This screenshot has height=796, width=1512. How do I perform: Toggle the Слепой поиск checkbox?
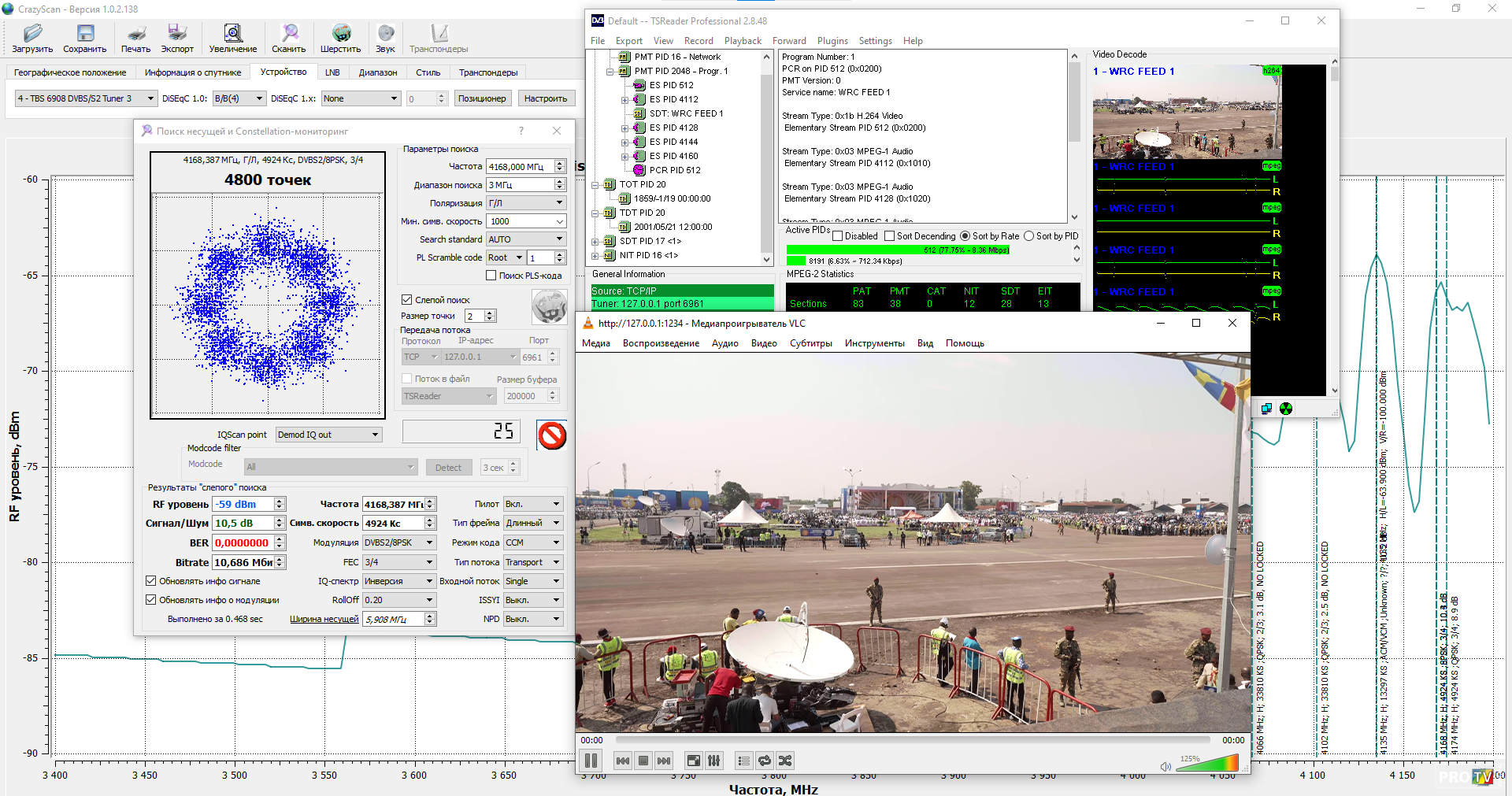[407, 300]
